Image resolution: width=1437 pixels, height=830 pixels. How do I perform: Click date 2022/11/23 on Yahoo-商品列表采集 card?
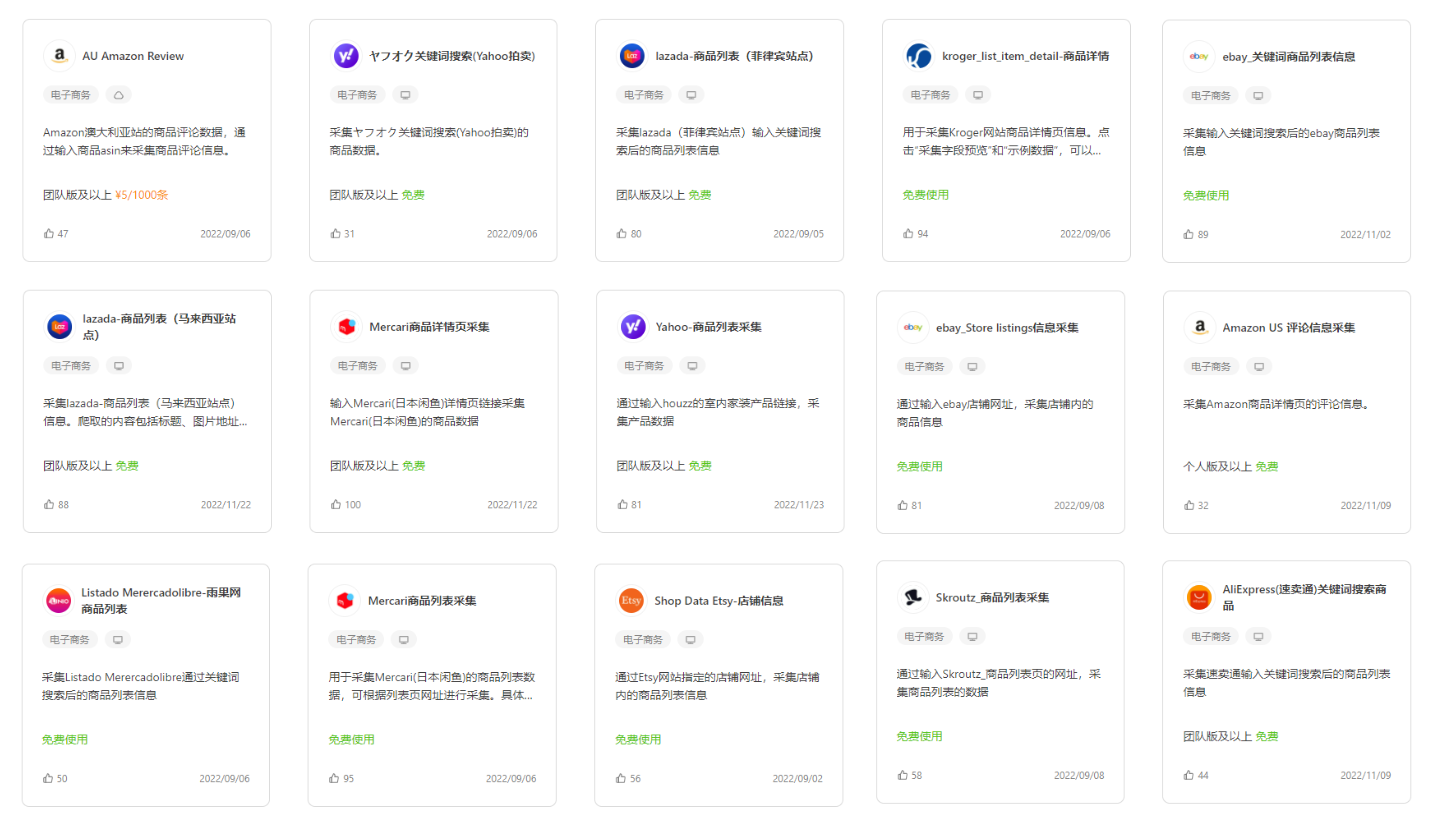point(799,505)
